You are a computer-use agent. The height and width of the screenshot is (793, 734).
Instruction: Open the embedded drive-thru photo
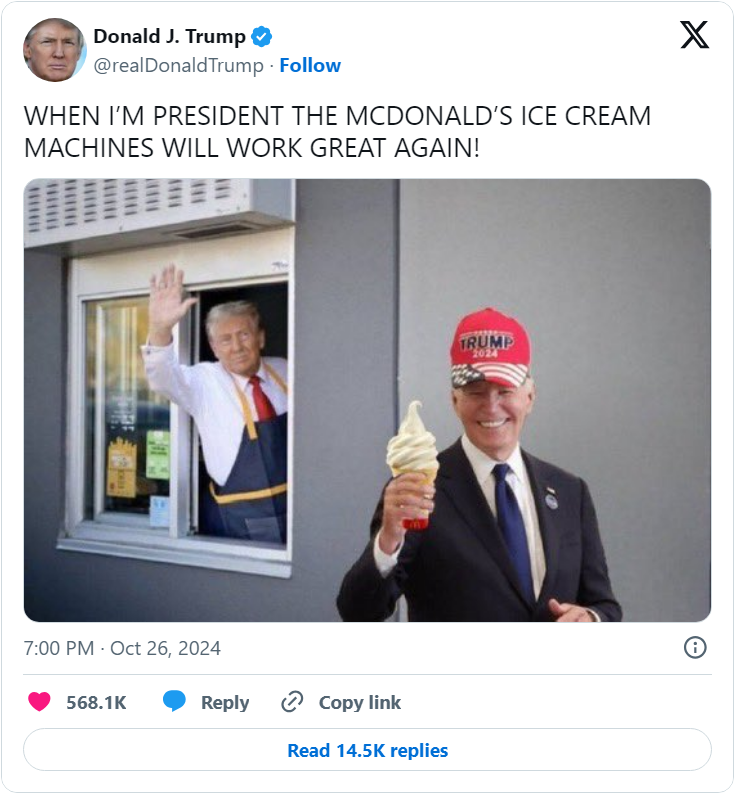pos(367,400)
